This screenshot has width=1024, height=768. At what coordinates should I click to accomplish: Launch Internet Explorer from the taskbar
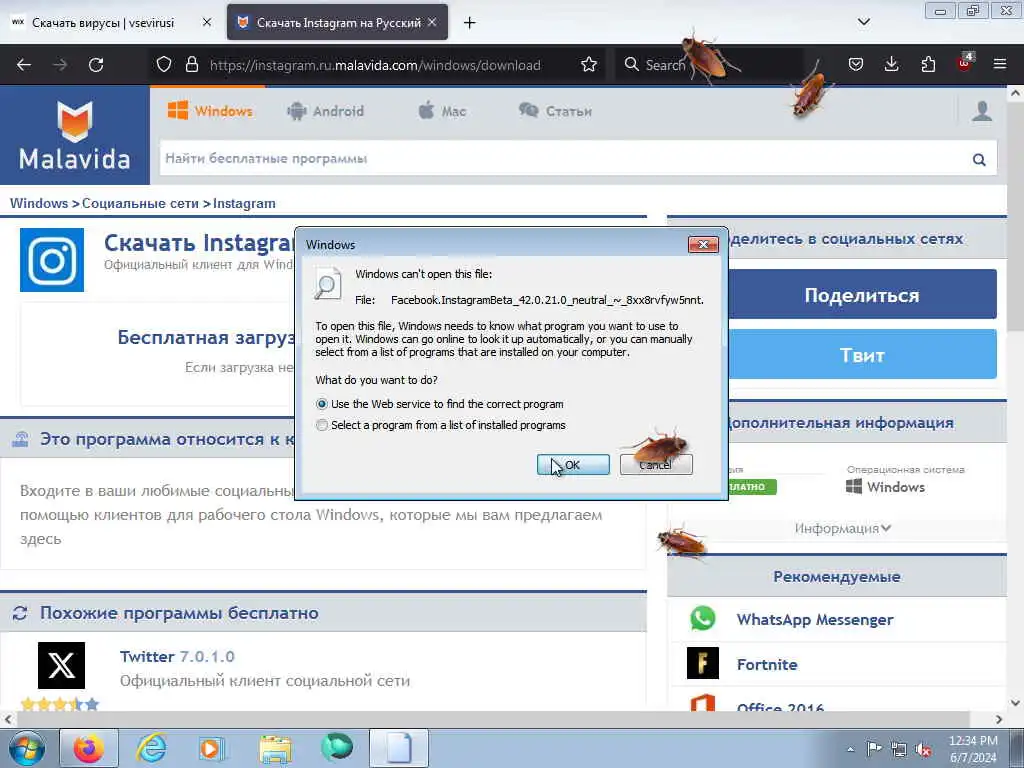click(152, 748)
